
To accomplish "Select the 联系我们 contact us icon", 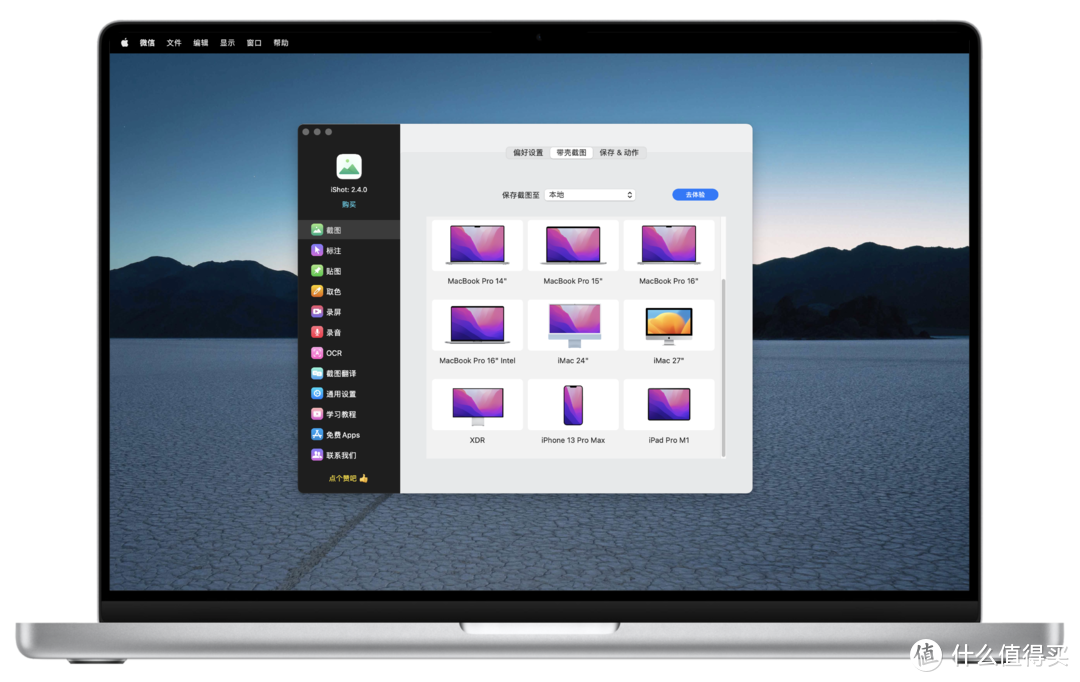I will [x=317, y=455].
